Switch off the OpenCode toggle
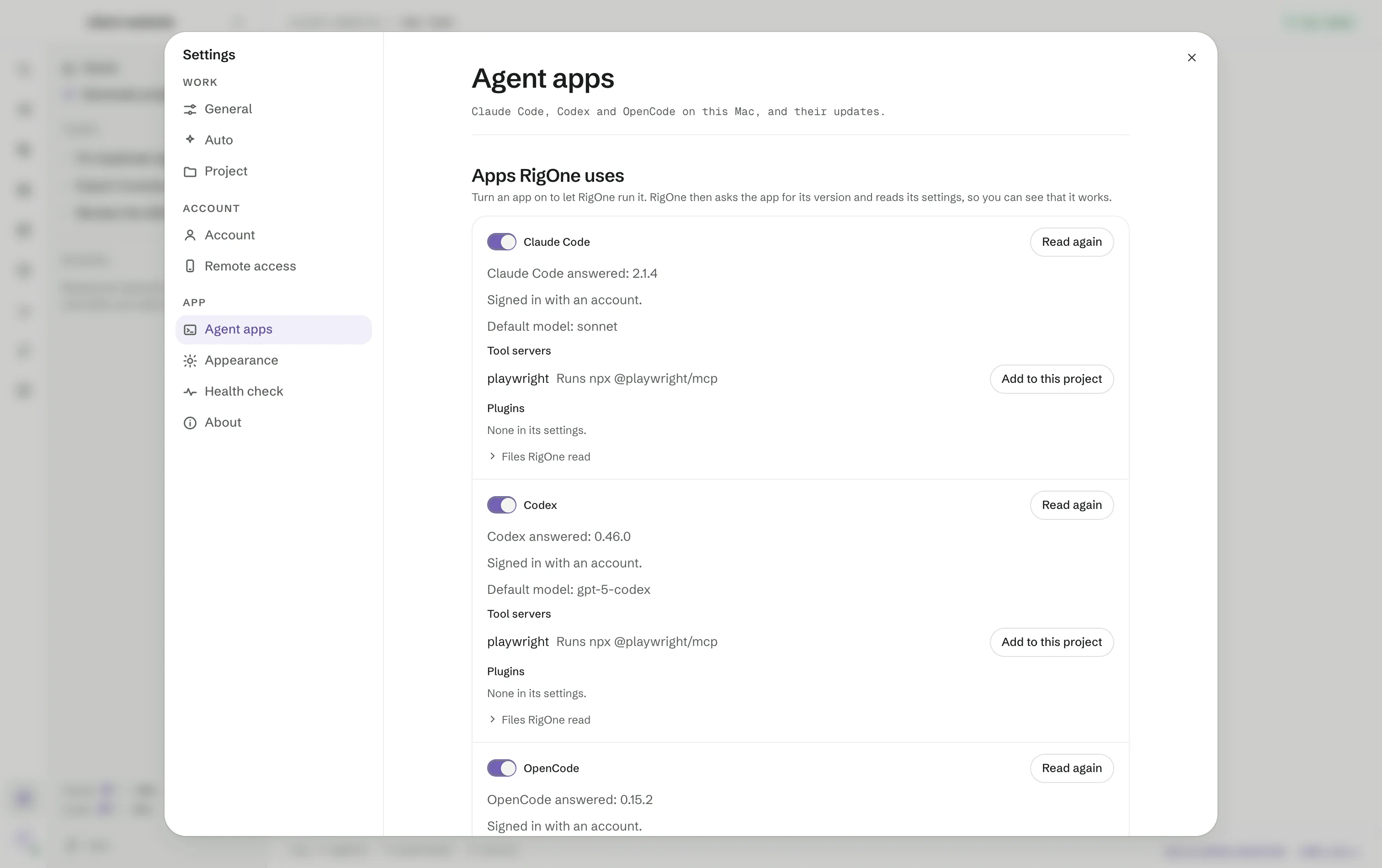 tap(502, 768)
